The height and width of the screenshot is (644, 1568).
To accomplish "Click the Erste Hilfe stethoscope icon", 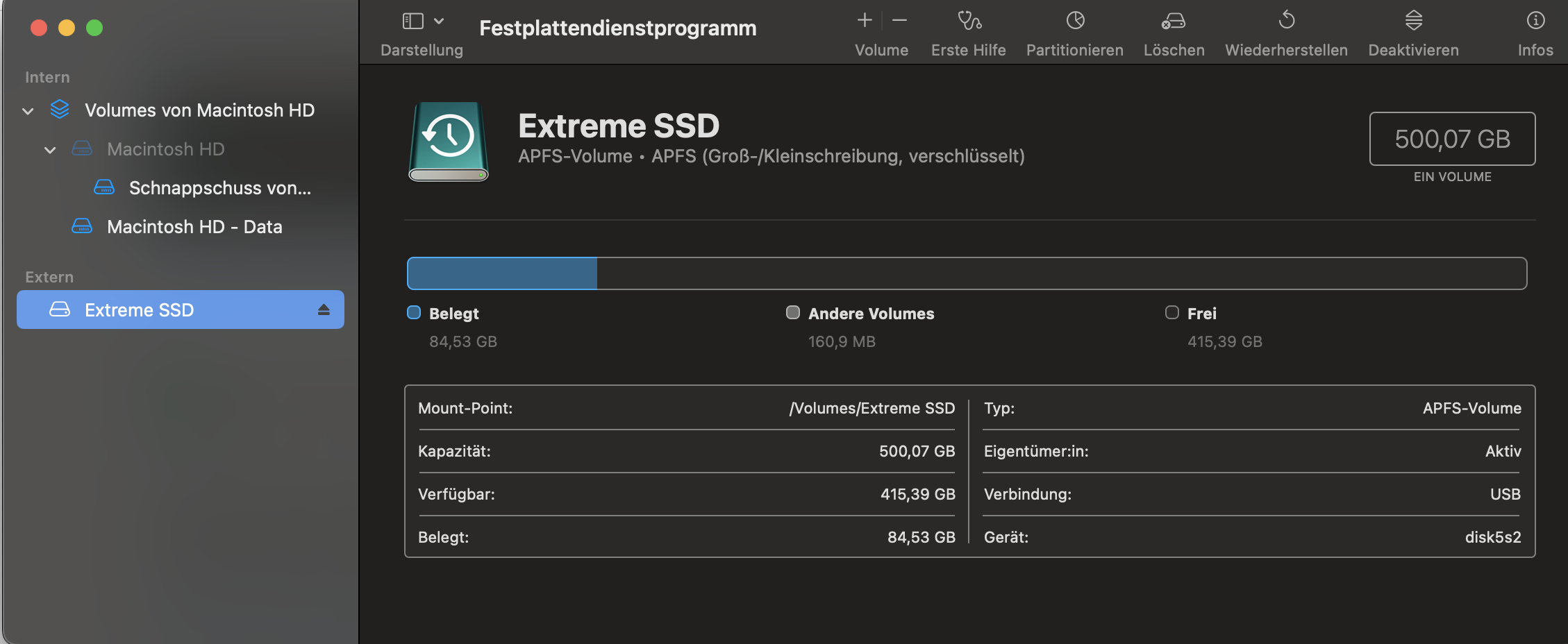I will 969,21.
